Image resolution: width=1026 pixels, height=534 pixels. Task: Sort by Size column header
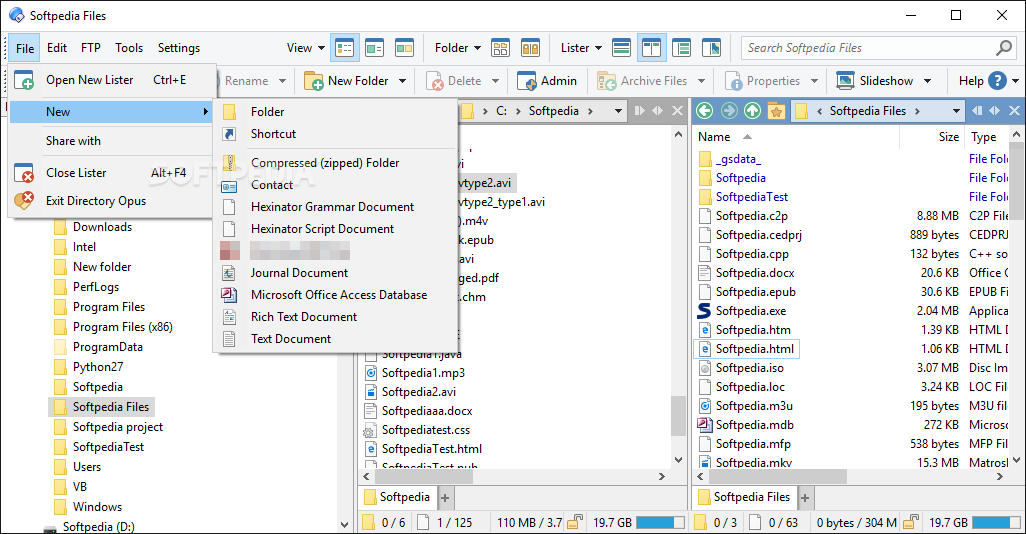(x=949, y=137)
